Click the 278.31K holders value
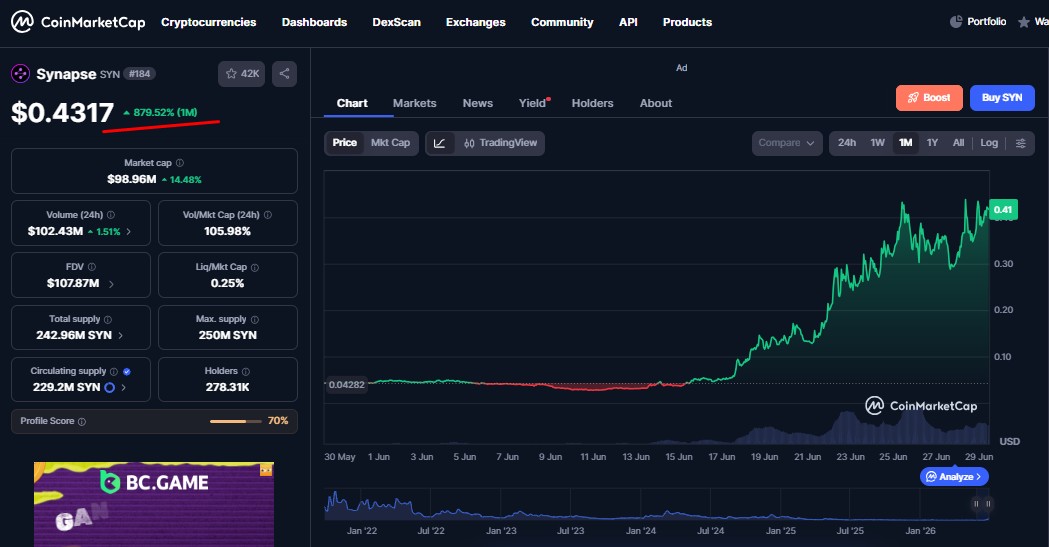Viewport: 1049px width, 547px height. pyautogui.click(x=227, y=387)
